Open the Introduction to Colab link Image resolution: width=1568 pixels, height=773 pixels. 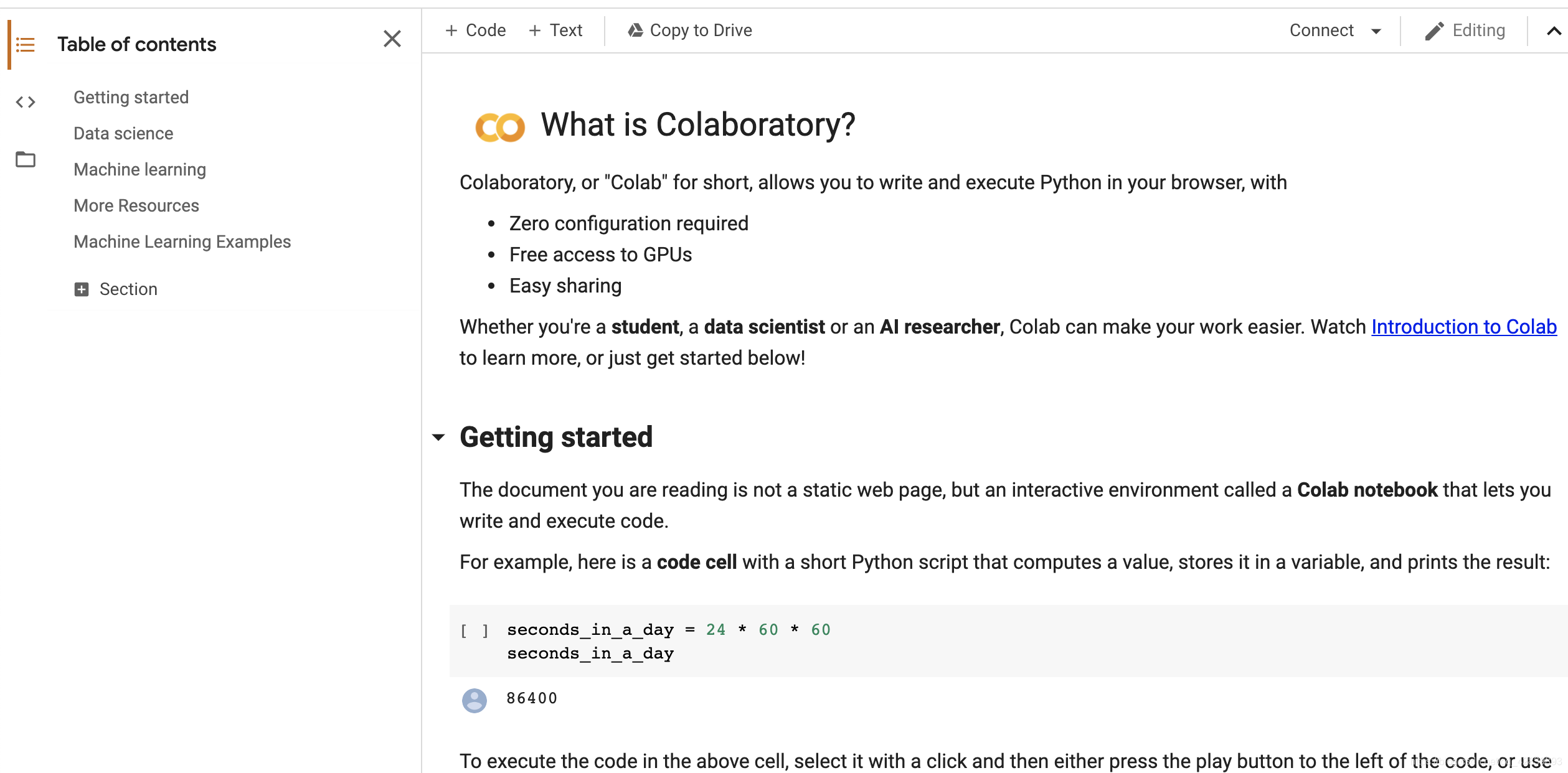pyautogui.click(x=1464, y=327)
